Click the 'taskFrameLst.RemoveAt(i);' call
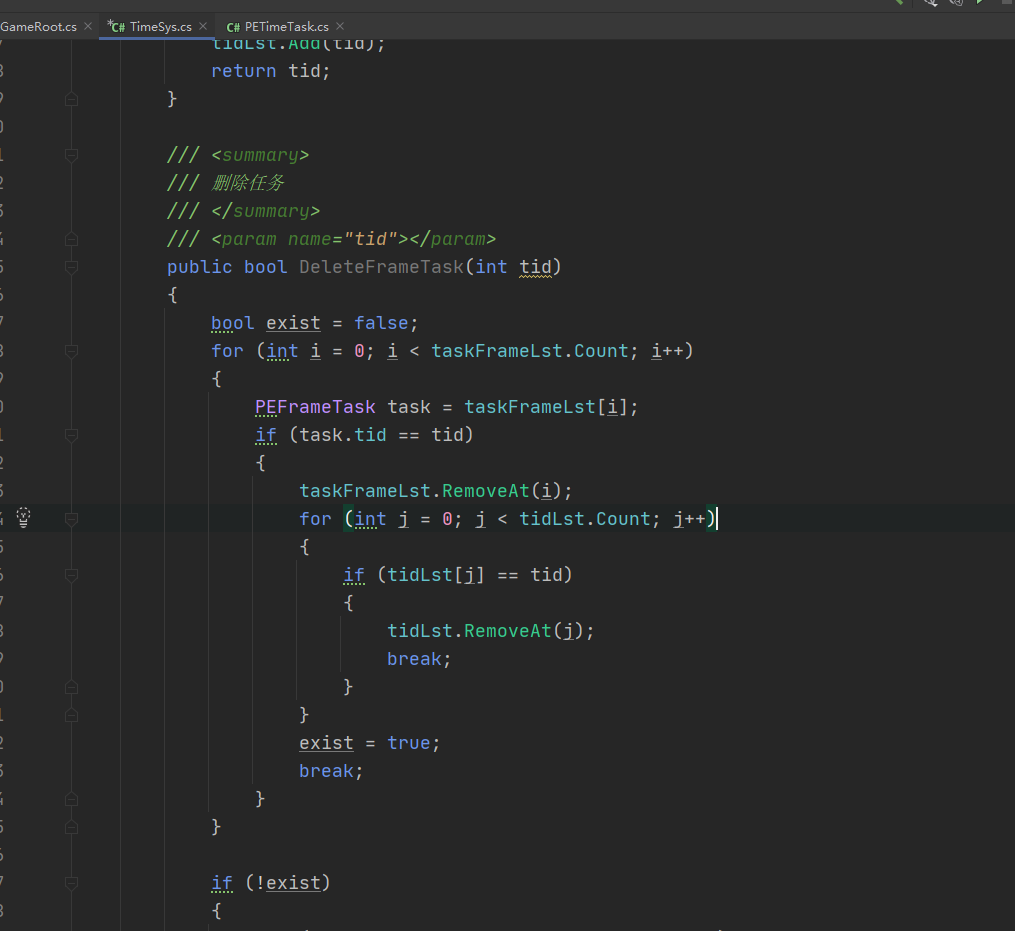The height and width of the screenshot is (931, 1015). coord(436,491)
